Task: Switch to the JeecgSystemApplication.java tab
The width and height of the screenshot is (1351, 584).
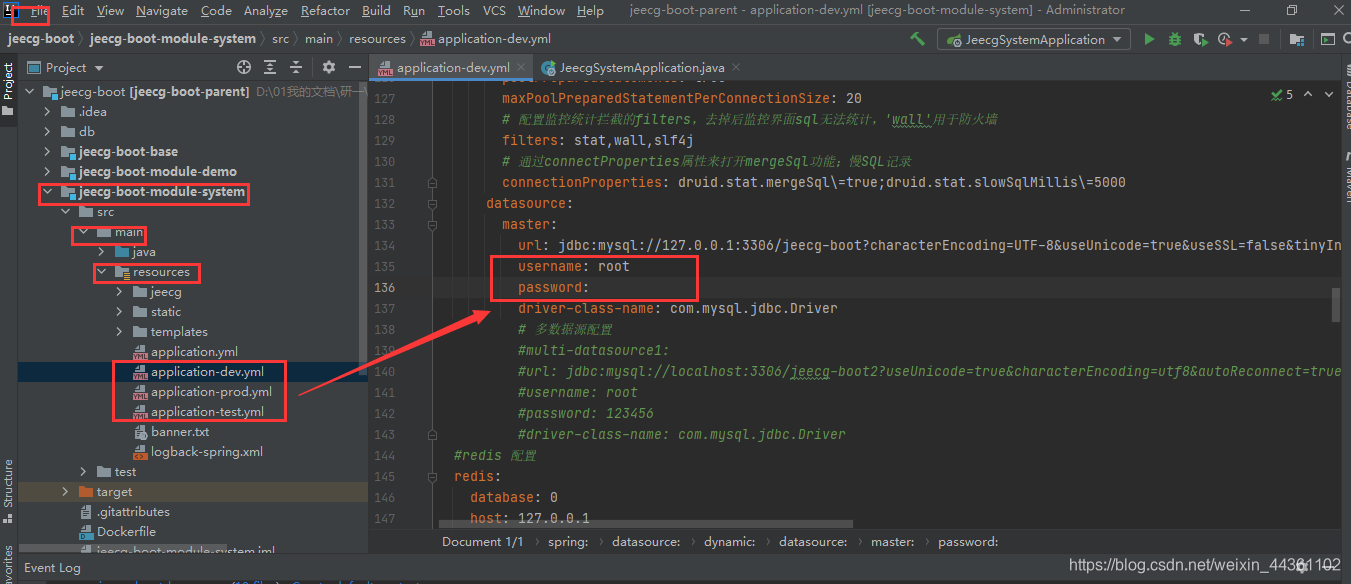Action: (x=642, y=68)
